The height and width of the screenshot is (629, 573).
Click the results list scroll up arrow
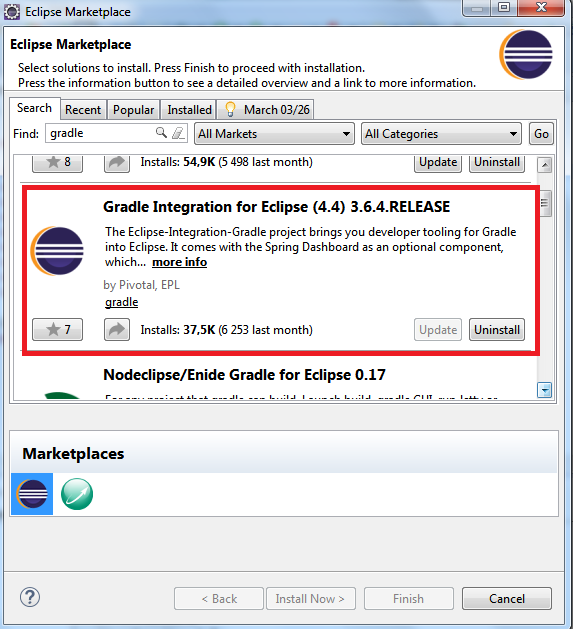[545, 164]
